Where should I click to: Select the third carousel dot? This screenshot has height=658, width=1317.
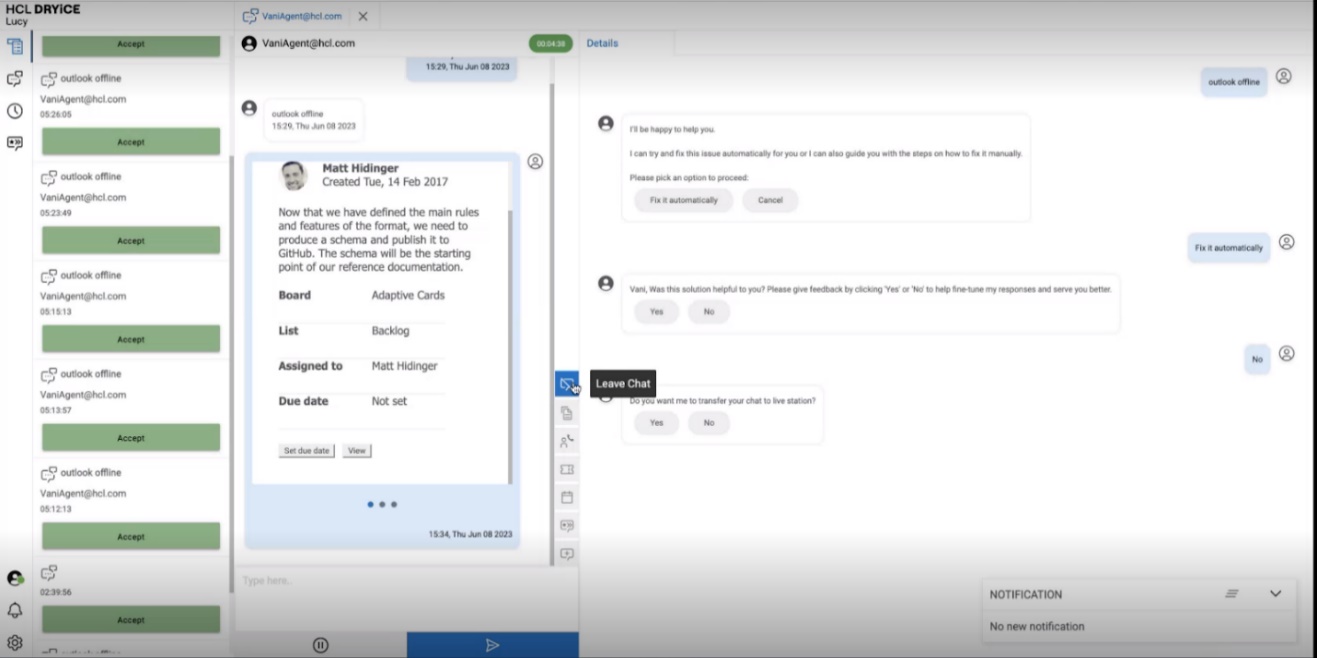click(394, 504)
